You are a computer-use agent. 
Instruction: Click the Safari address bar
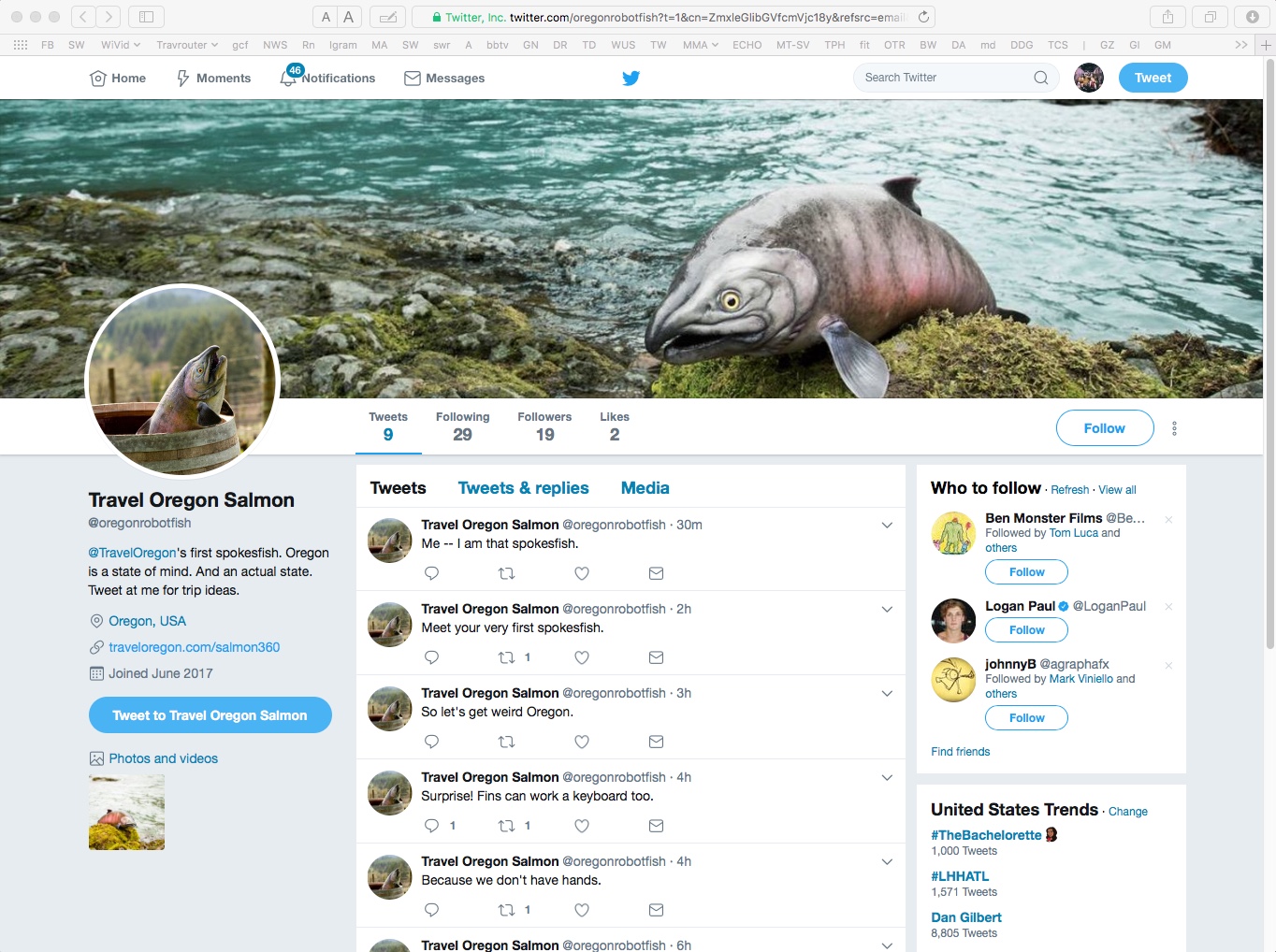(x=674, y=17)
